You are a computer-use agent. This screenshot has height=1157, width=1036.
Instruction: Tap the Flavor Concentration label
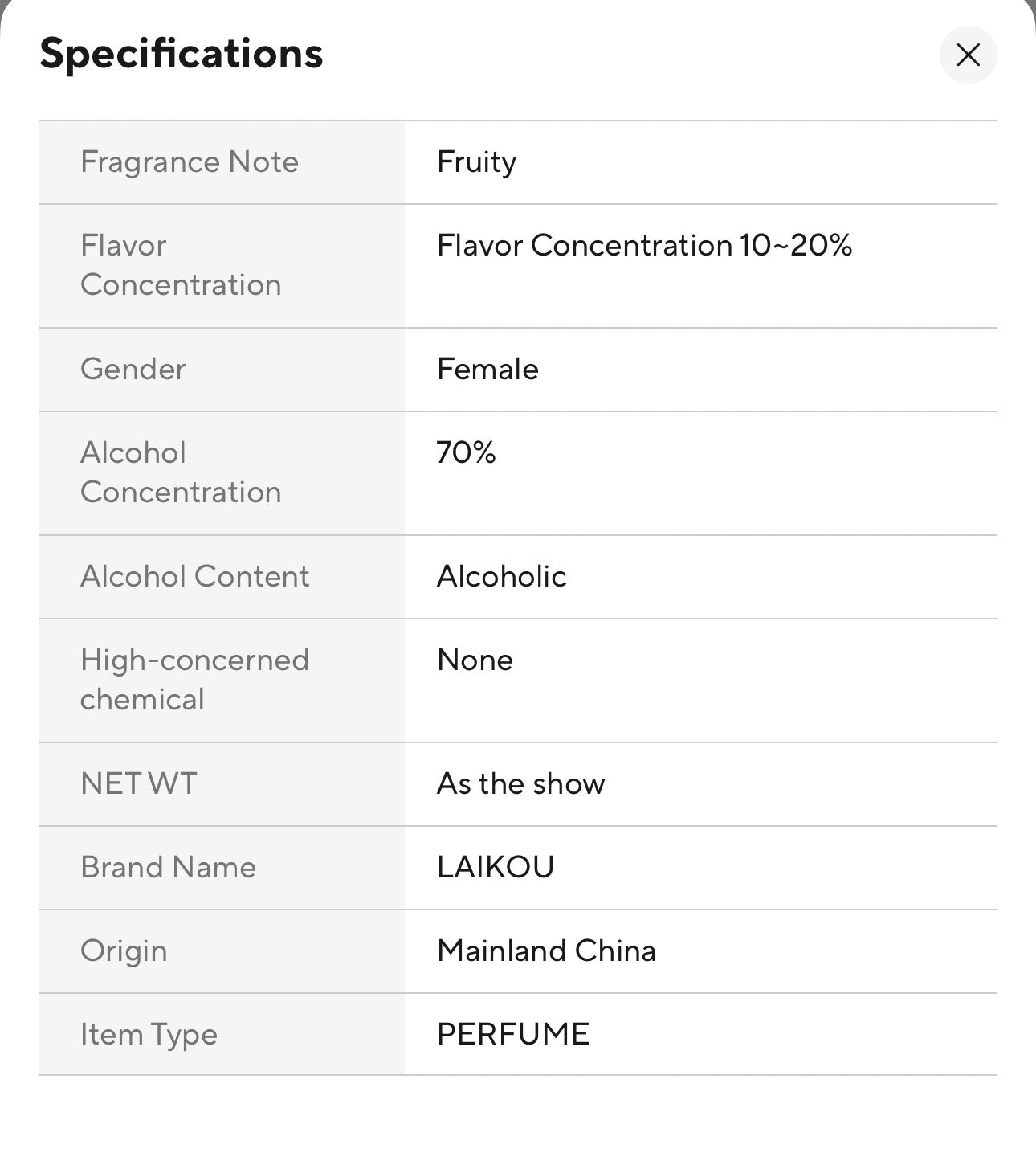(181, 264)
